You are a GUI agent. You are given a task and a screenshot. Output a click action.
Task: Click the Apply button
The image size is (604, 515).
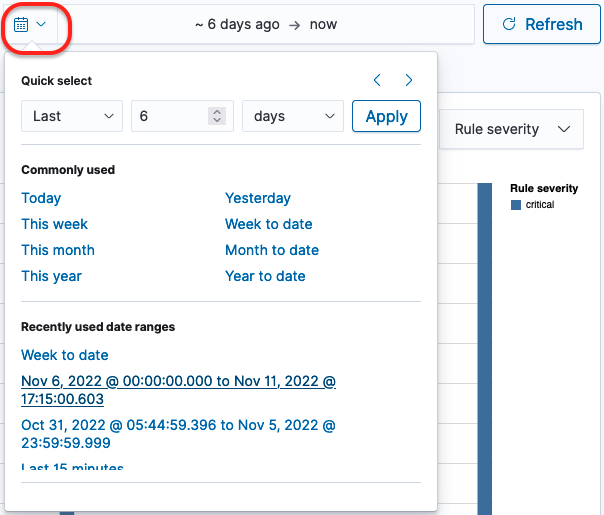tap(386, 116)
